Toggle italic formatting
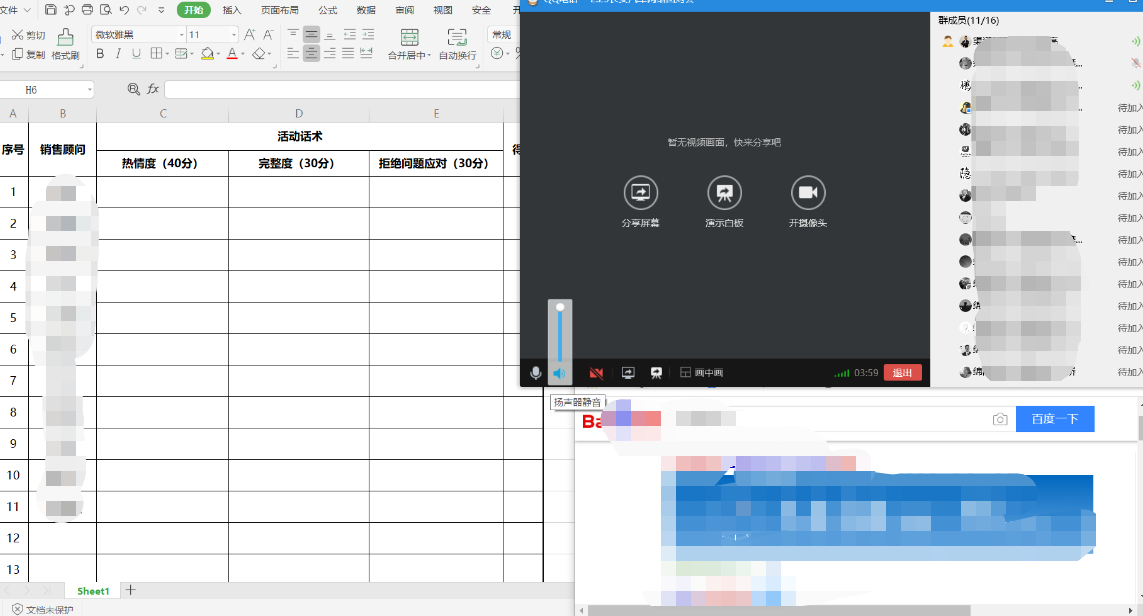 118,54
